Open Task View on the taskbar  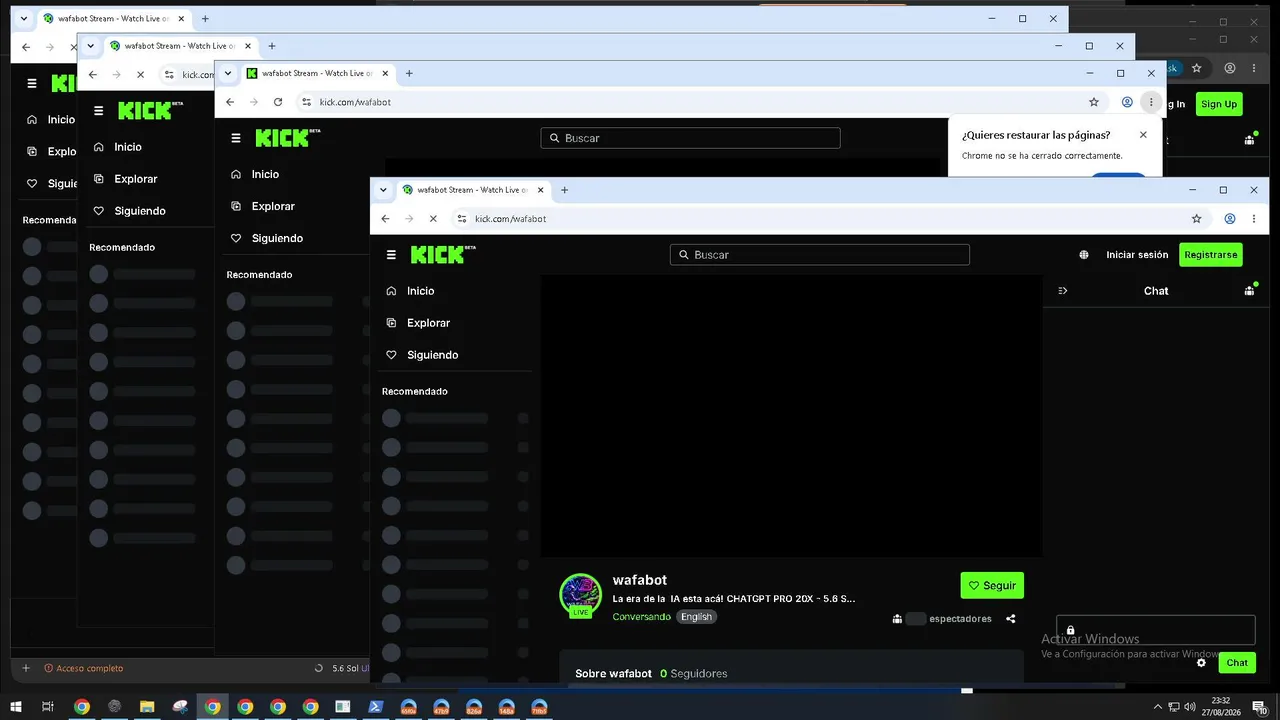click(x=47, y=707)
